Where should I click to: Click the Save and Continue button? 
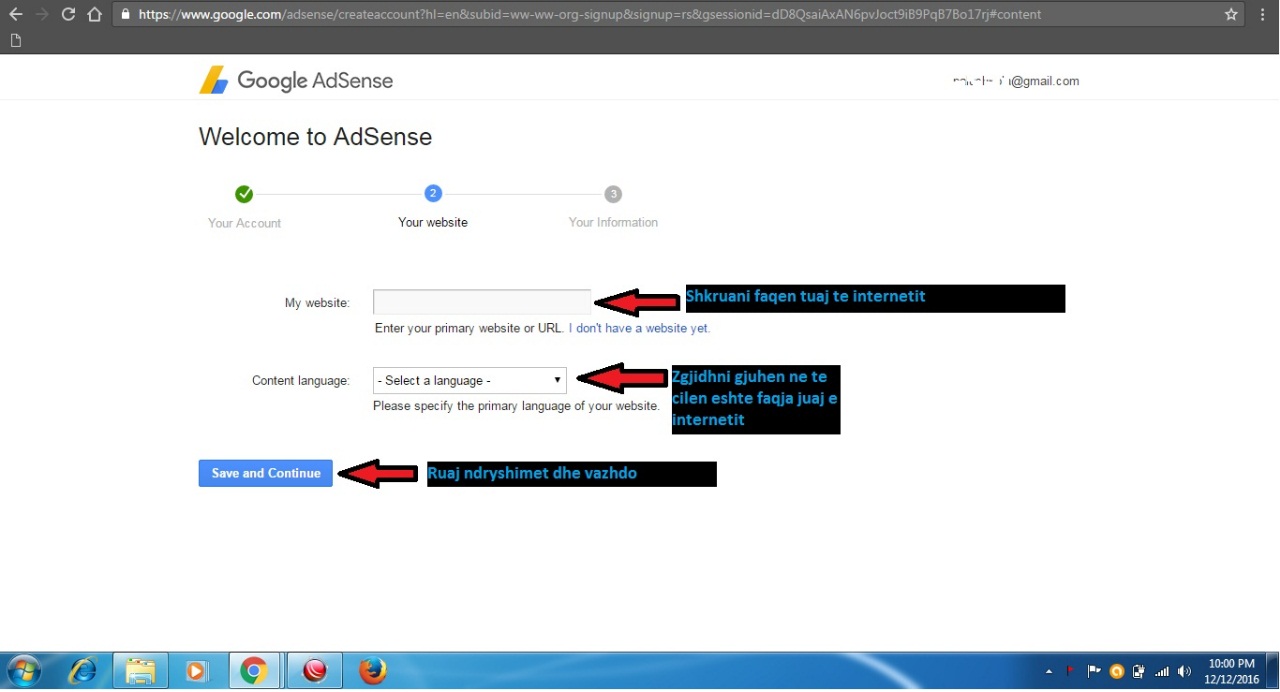(266, 473)
